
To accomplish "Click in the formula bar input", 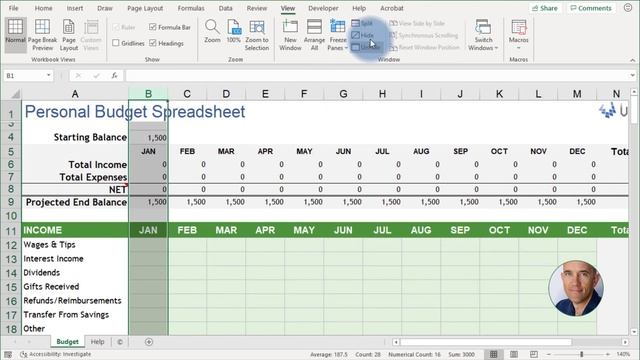I will point(376,76).
